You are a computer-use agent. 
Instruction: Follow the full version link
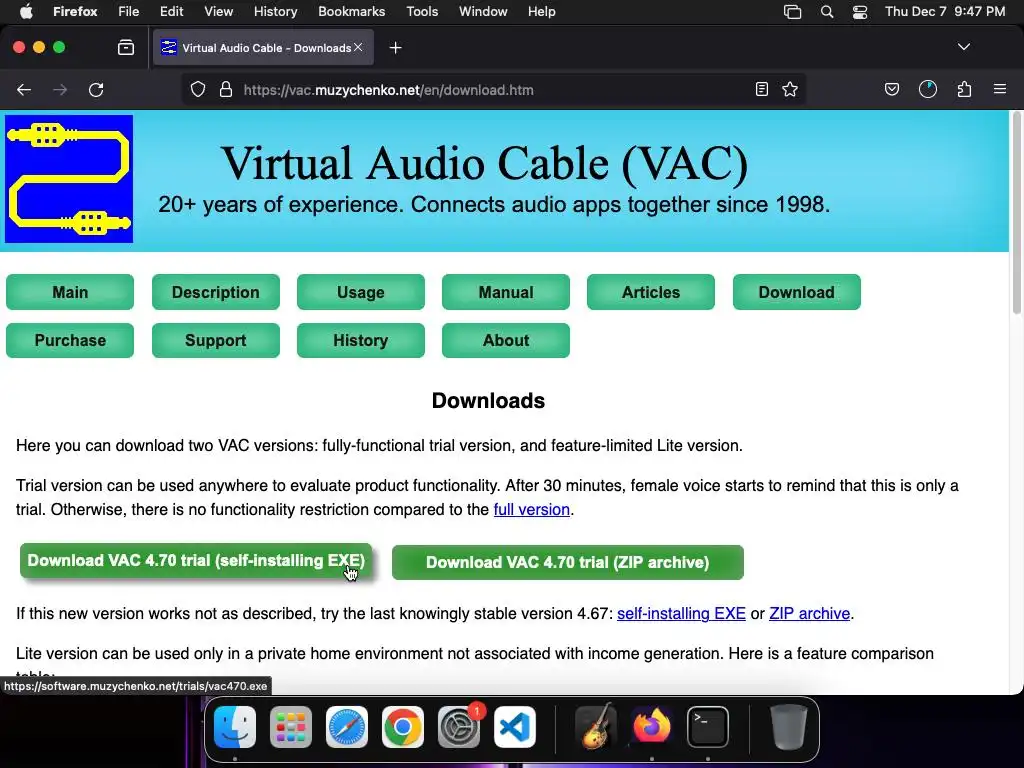532,509
